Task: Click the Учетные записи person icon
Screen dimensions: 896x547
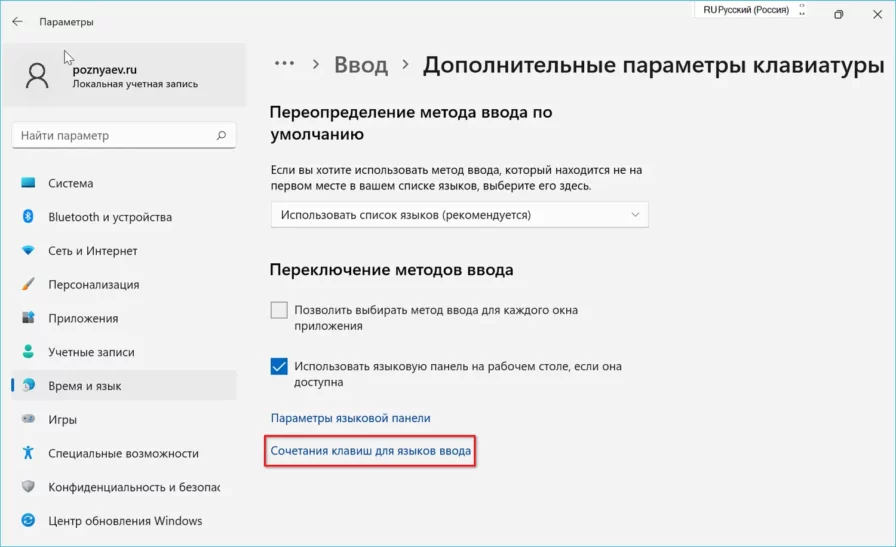Action: 28,352
